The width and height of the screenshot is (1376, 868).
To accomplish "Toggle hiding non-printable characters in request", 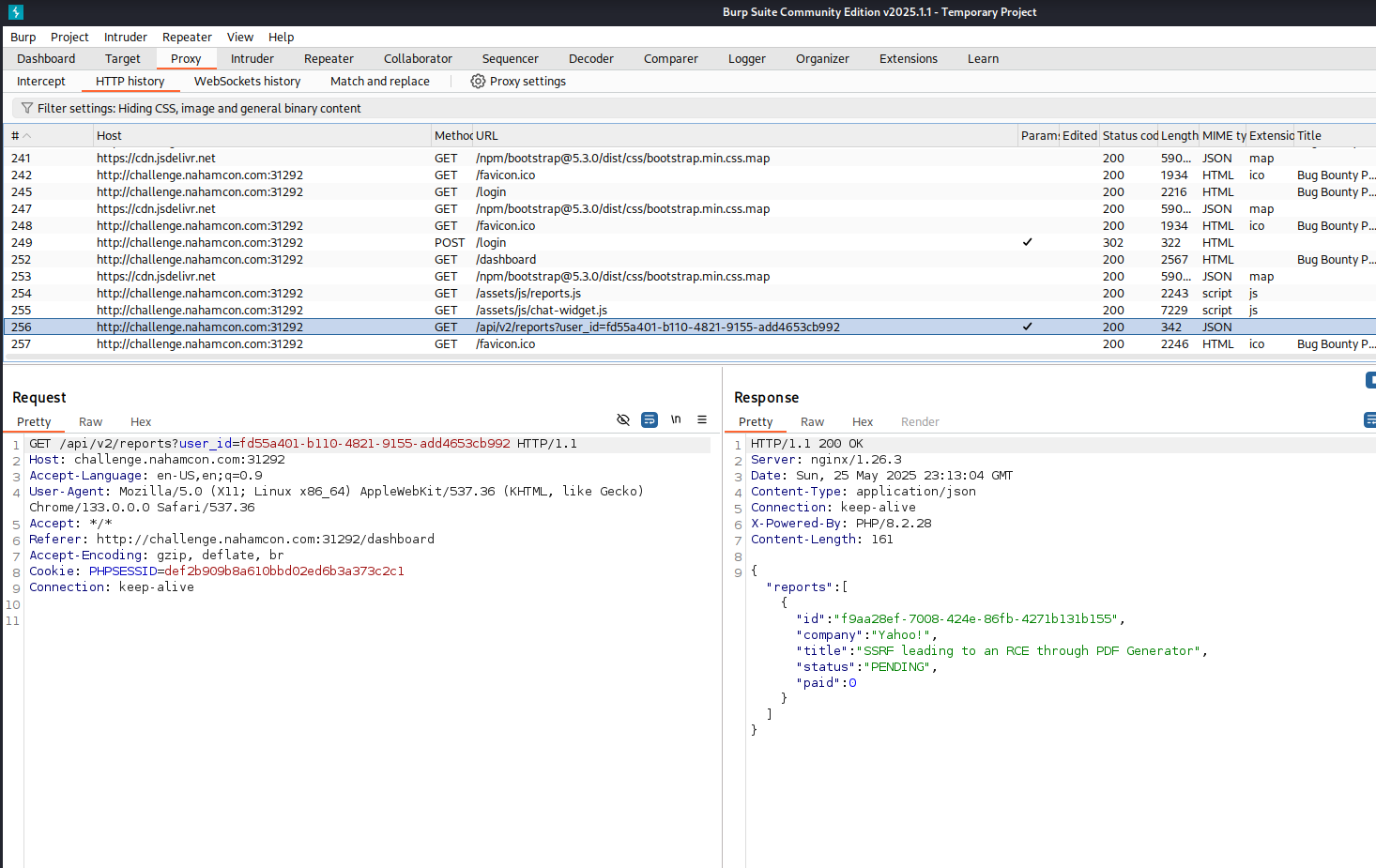I will coord(622,419).
